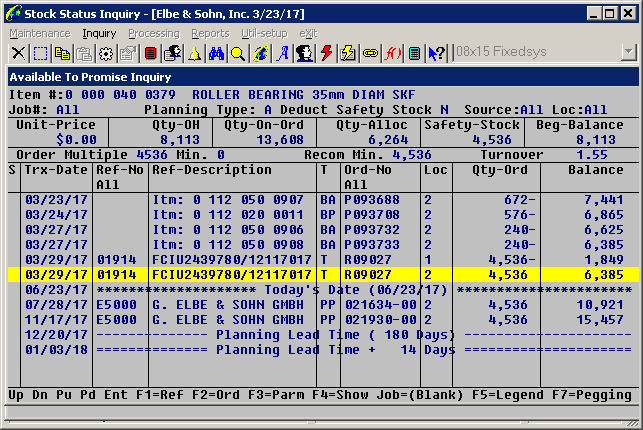Click the yellow bell icon
Viewport: 643px width, 430px height.
coord(194,53)
